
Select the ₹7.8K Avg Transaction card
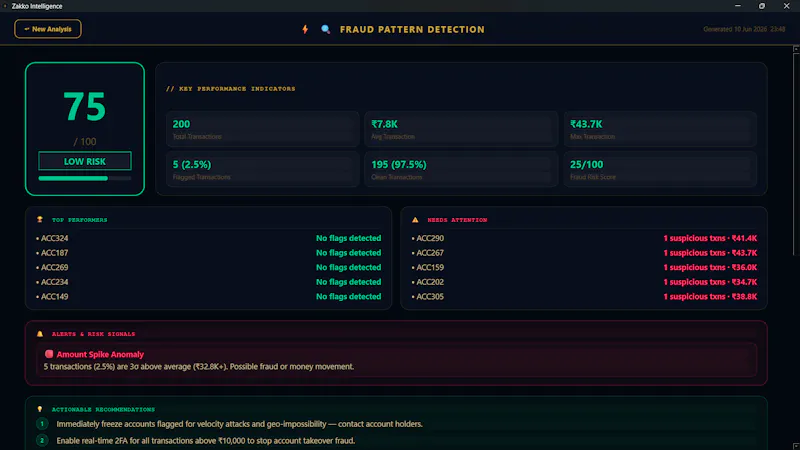[x=461, y=129]
